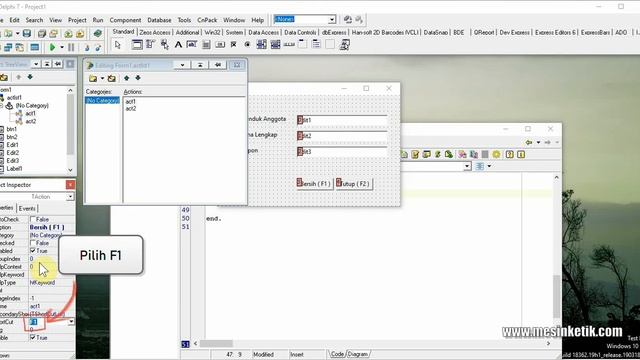Click the delete action icon in action editor
640x360 pixels.
(x=111, y=78)
